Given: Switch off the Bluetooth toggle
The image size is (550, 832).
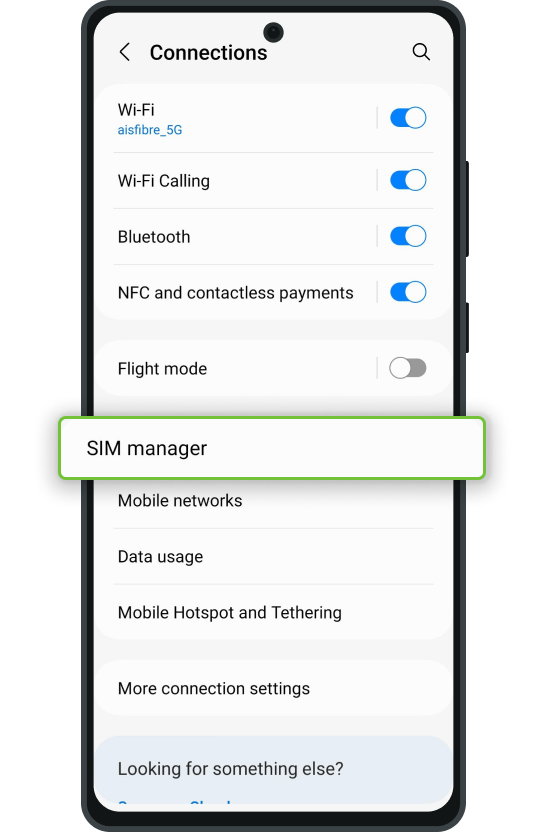Looking at the screenshot, I should click(x=408, y=236).
